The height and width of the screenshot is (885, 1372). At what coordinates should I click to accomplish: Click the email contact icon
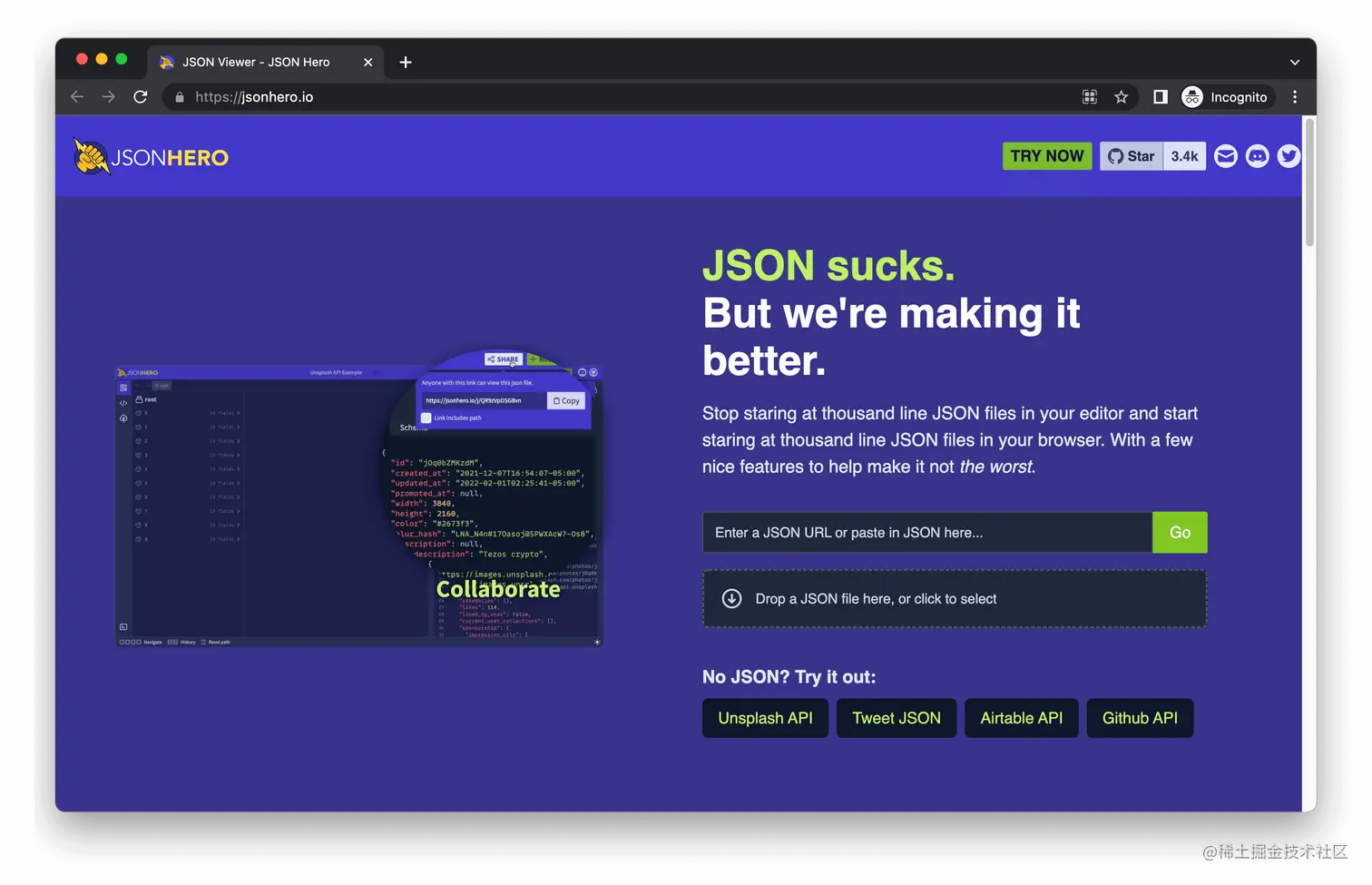tap(1225, 156)
